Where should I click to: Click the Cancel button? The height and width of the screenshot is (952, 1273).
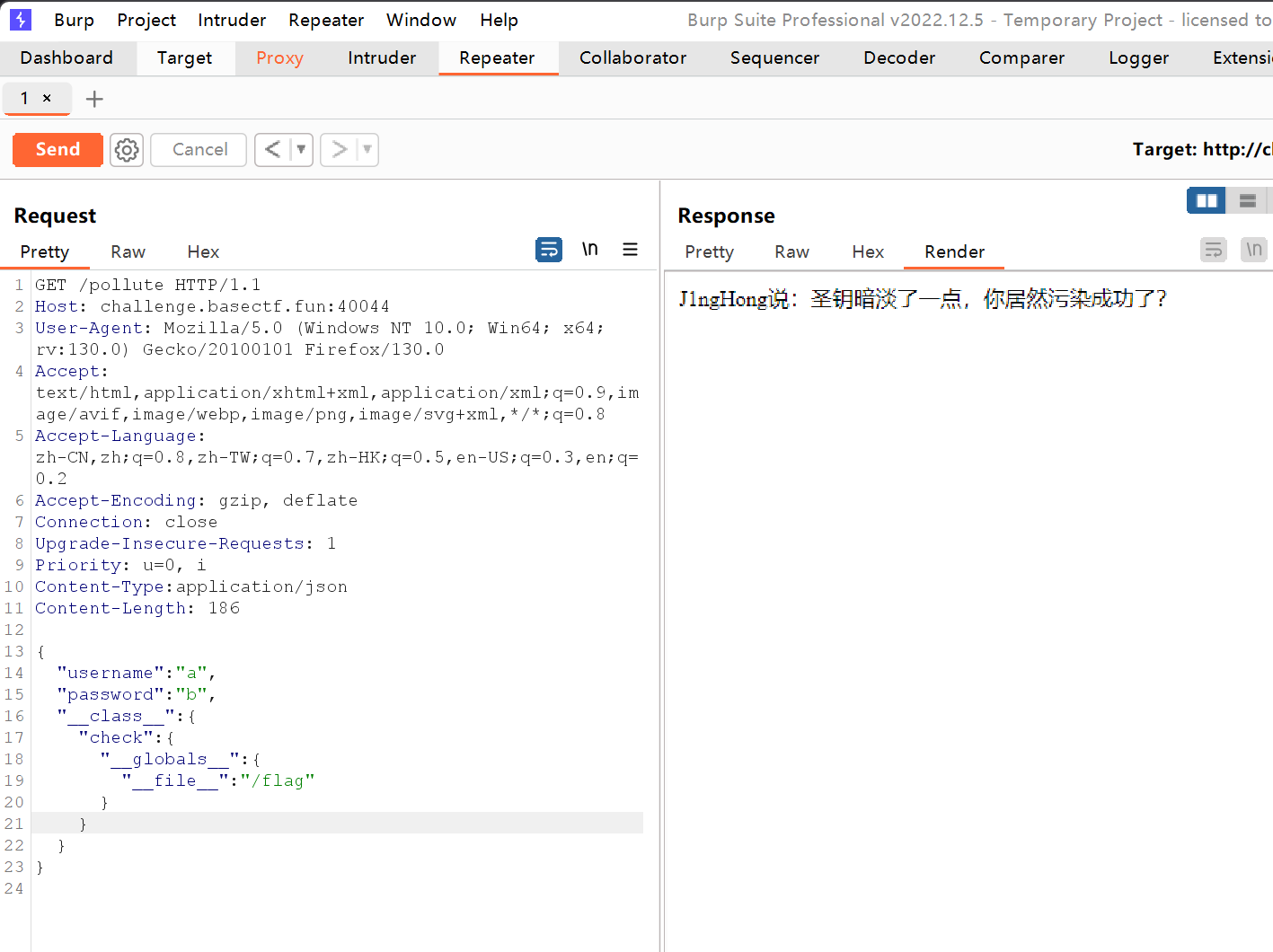(x=199, y=150)
